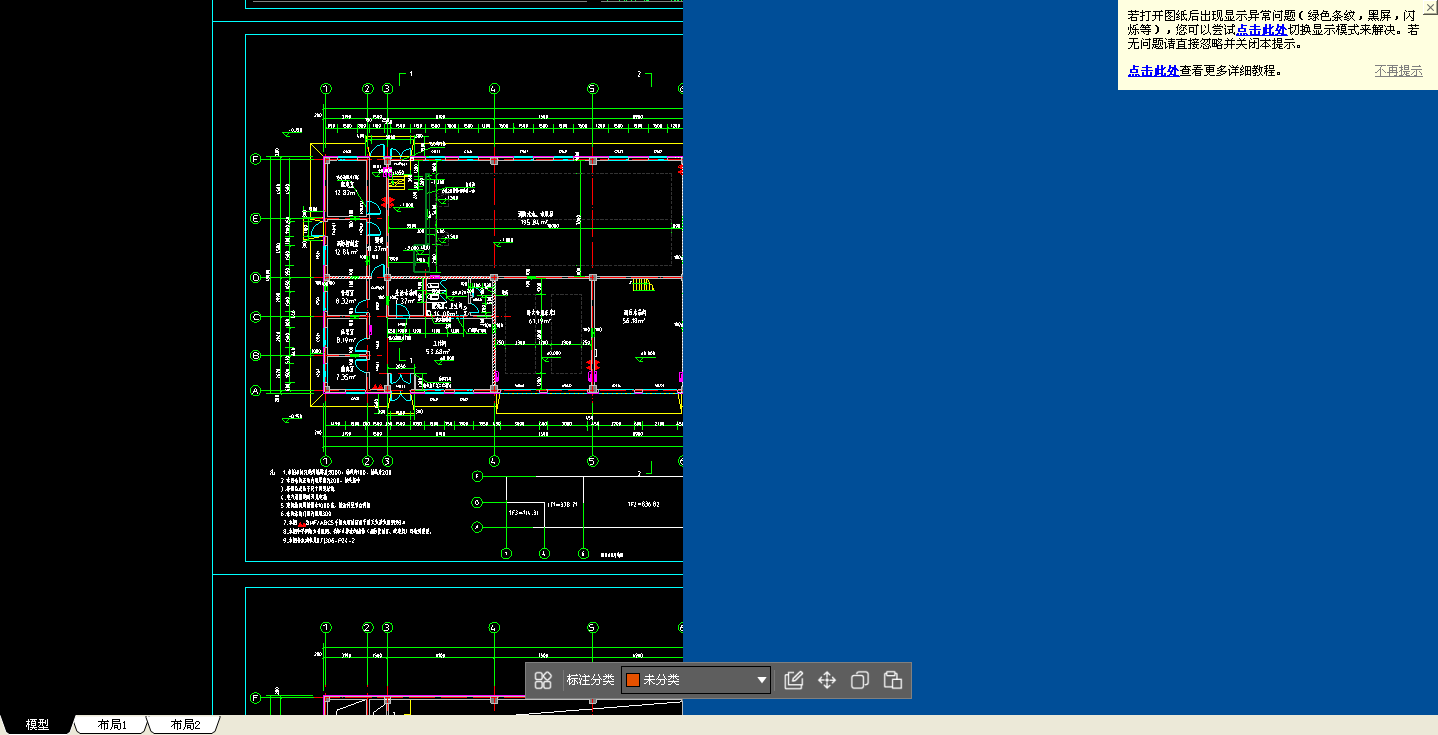Viewport: 1438px width, 735px height.
Task: Click the 53.68m² room label
Action: [437, 352]
